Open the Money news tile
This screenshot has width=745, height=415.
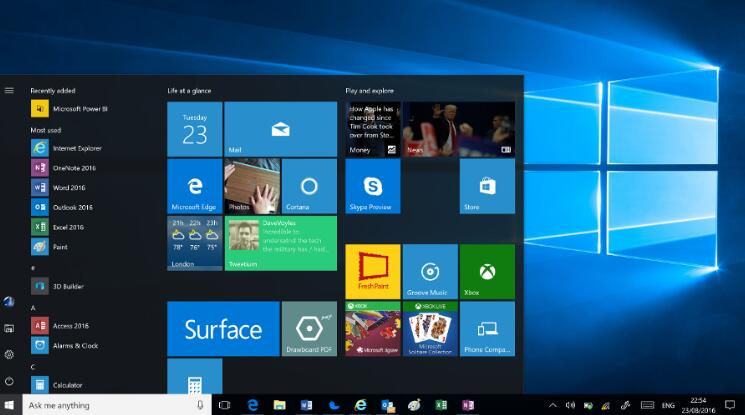(373, 129)
